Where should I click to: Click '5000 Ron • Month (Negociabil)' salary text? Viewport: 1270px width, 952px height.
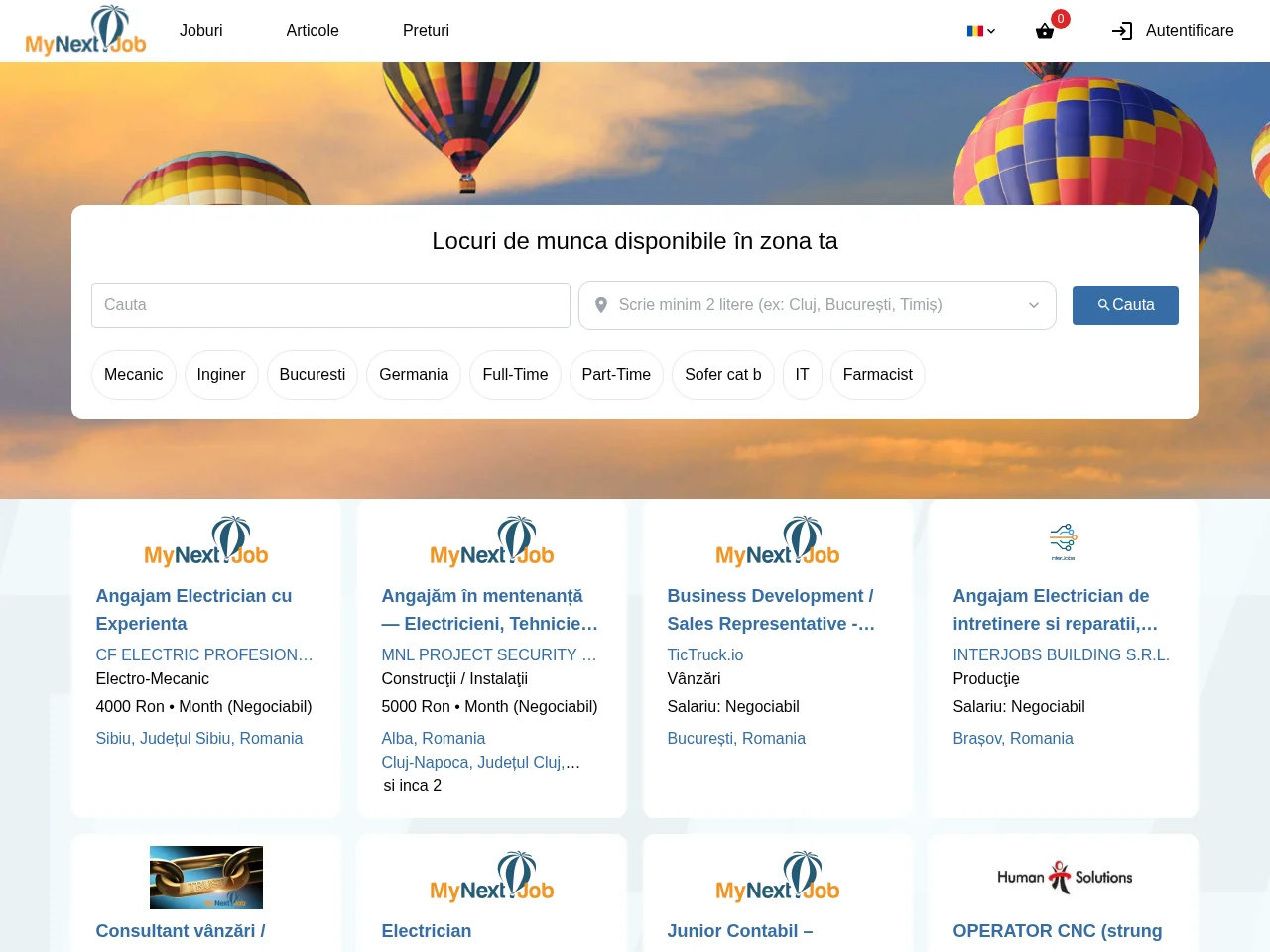point(489,707)
